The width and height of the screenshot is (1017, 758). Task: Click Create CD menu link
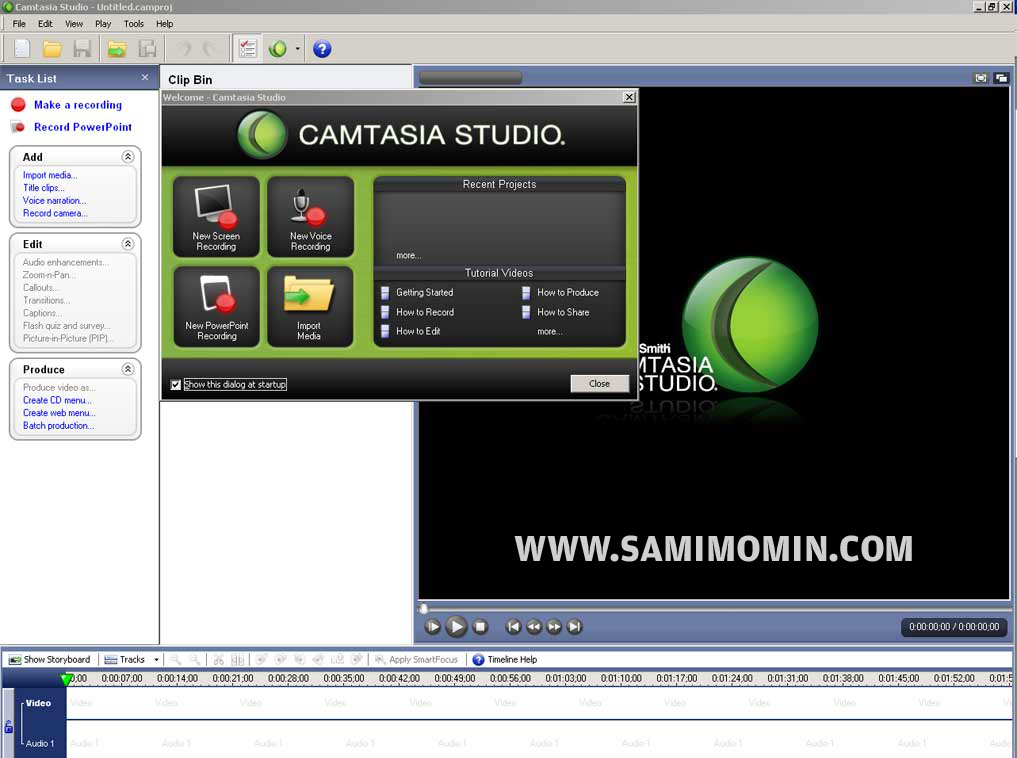click(x=57, y=400)
